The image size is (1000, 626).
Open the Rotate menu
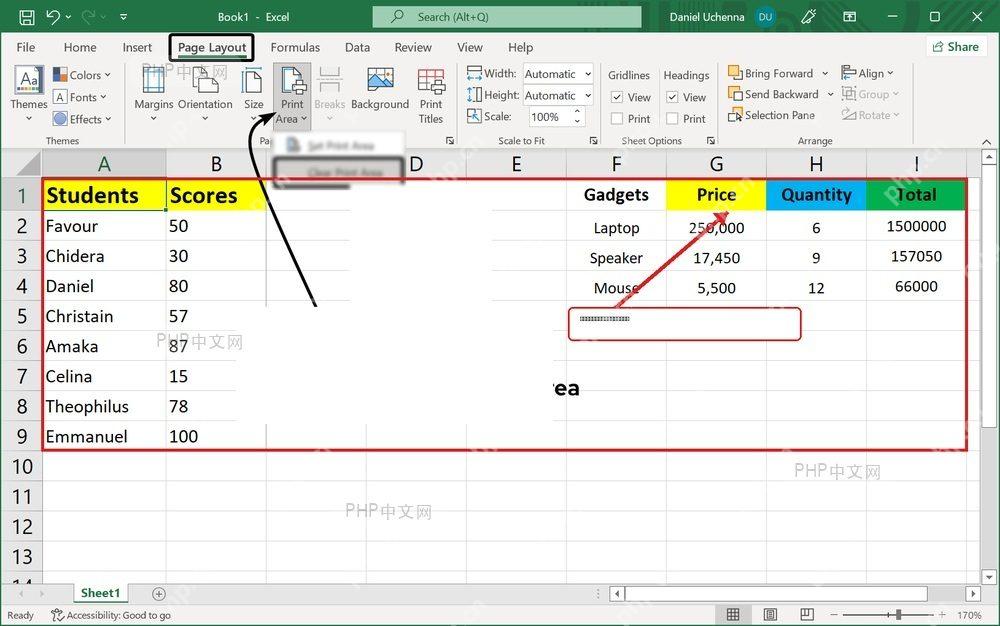(x=871, y=115)
